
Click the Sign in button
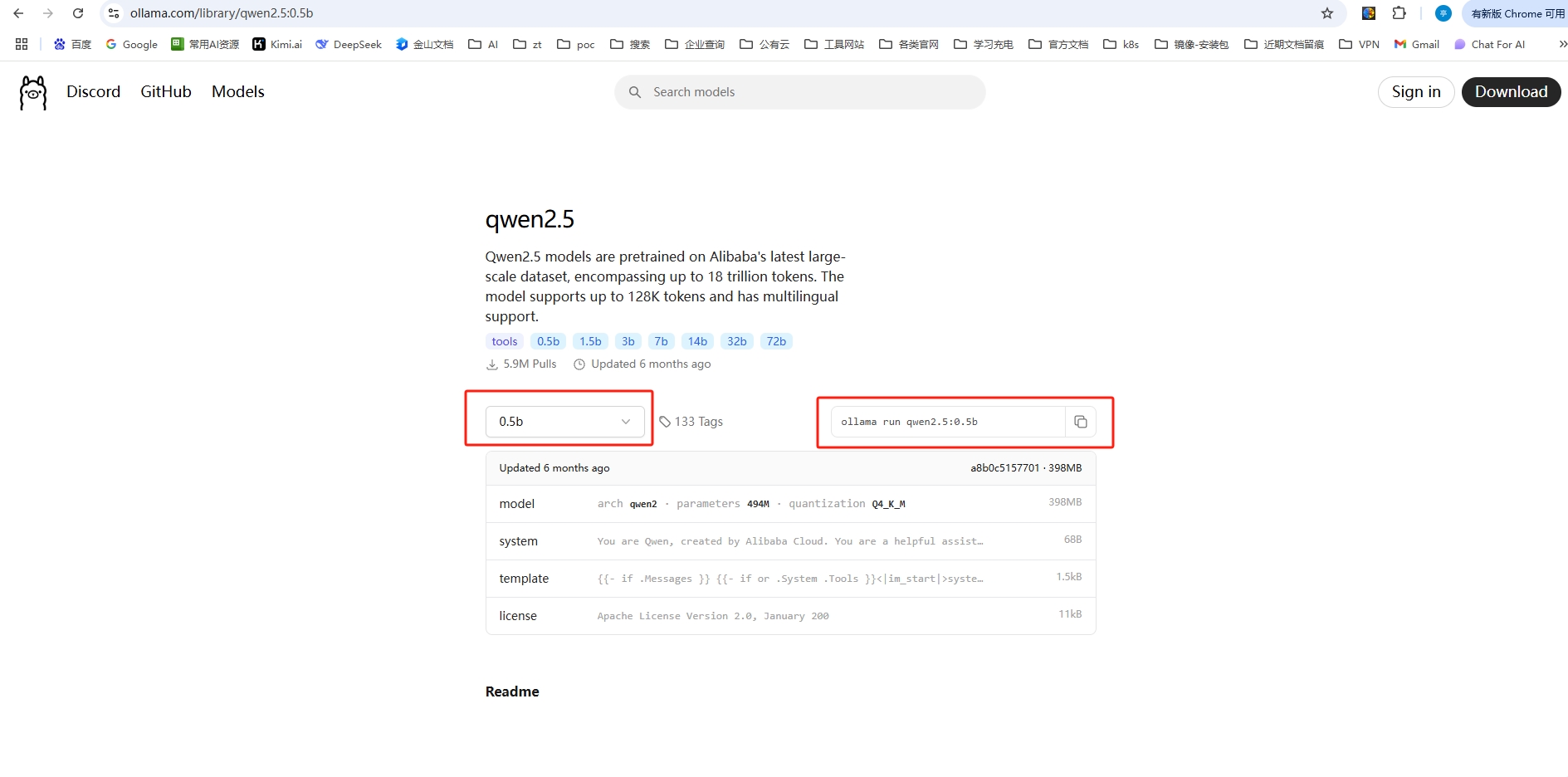tap(1416, 92)
